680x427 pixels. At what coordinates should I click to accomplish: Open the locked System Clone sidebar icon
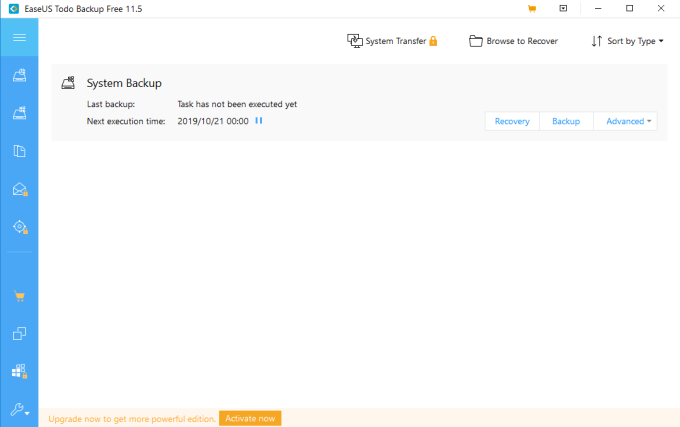[20, 371]
